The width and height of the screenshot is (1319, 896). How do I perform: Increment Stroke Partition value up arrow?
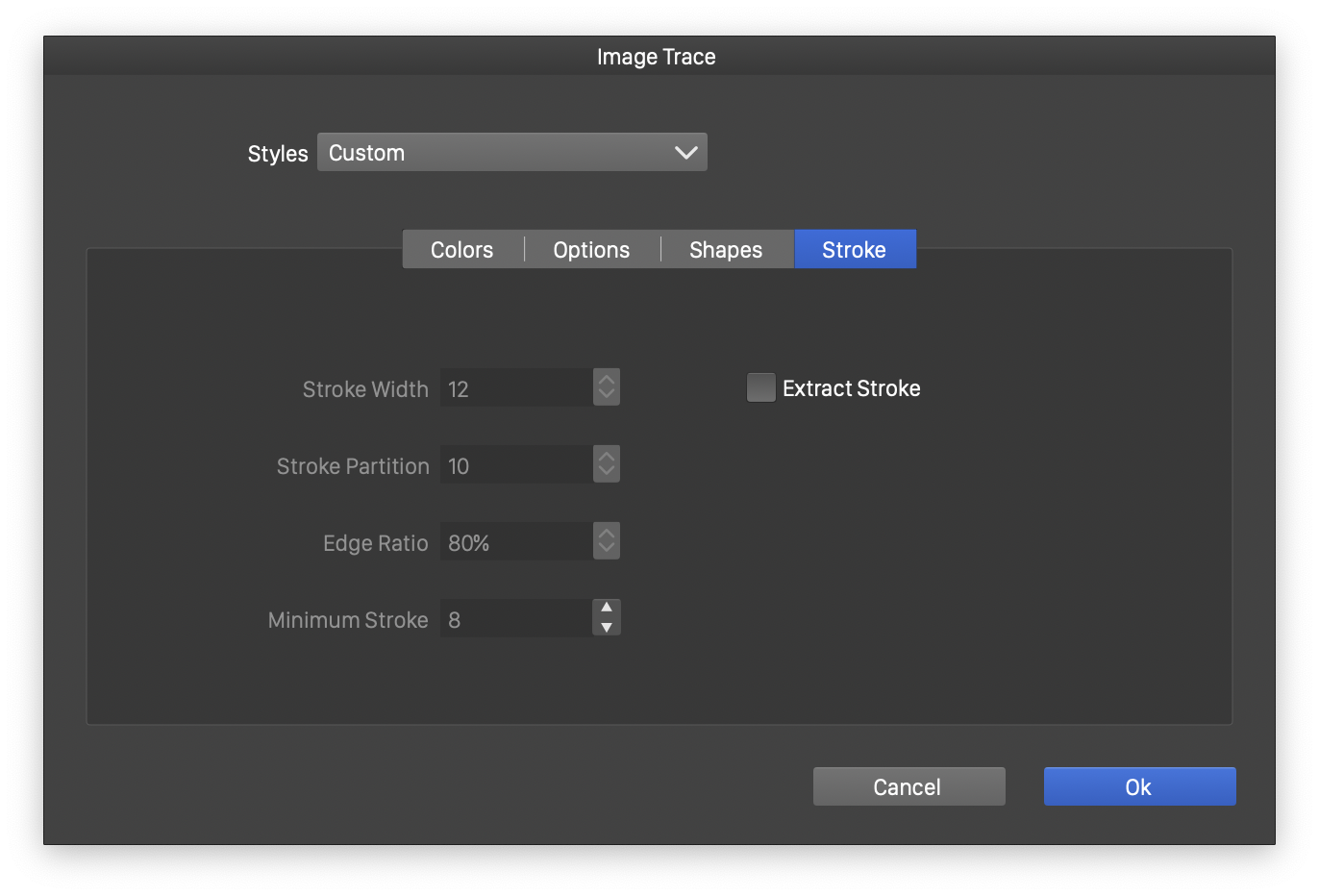click(x=607, y=456)
